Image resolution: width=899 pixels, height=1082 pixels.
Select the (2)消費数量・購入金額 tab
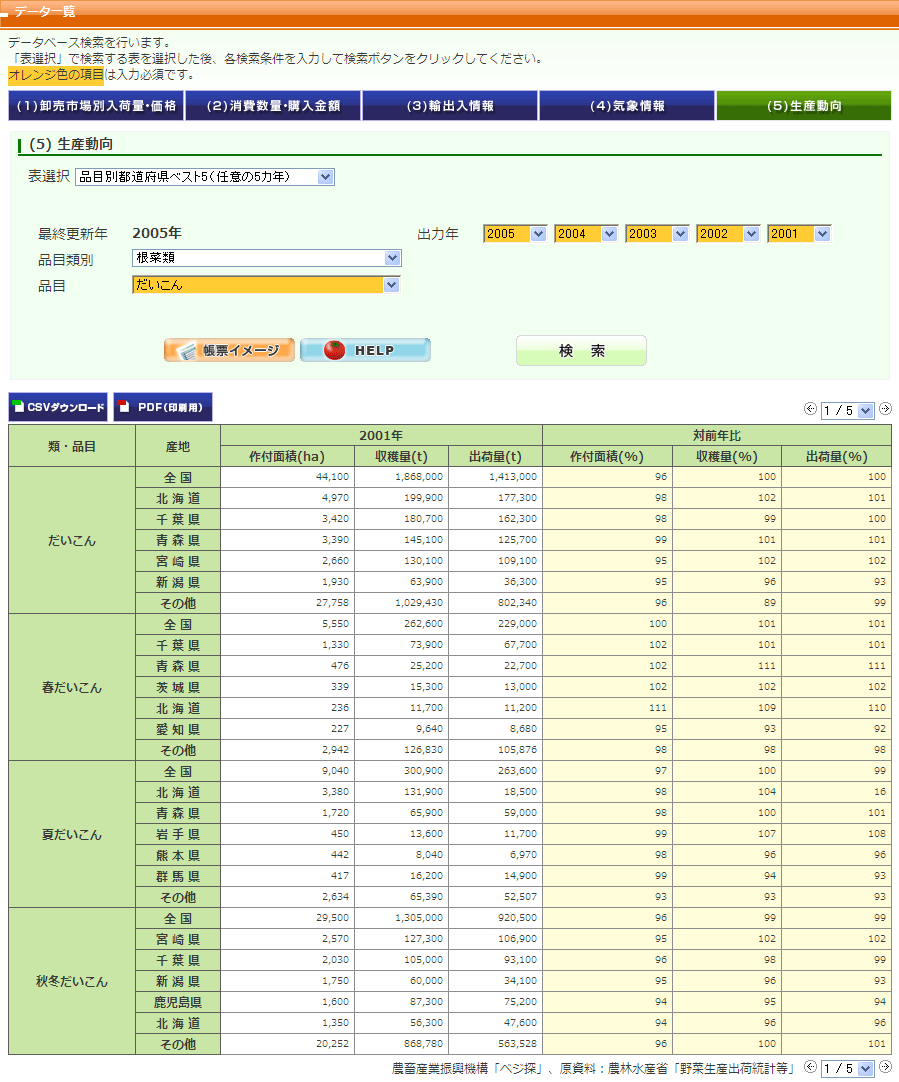[273, 106]
